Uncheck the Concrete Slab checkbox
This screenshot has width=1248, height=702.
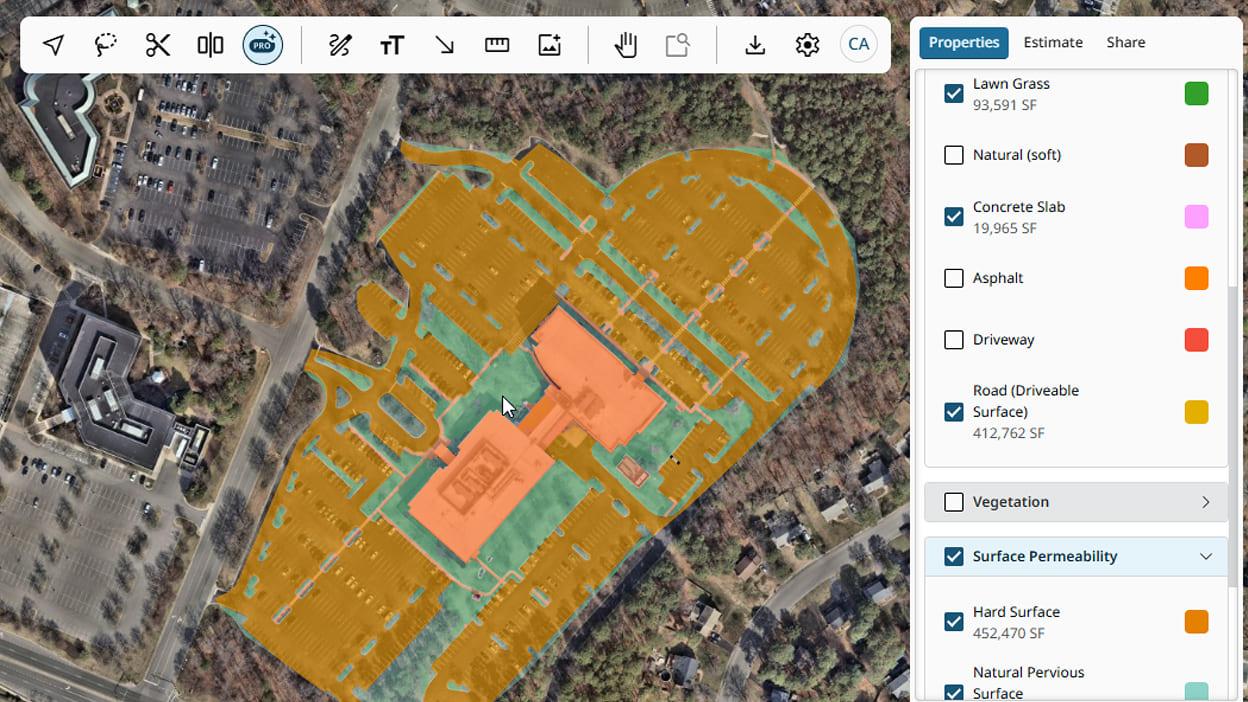[x=954, y=217]
